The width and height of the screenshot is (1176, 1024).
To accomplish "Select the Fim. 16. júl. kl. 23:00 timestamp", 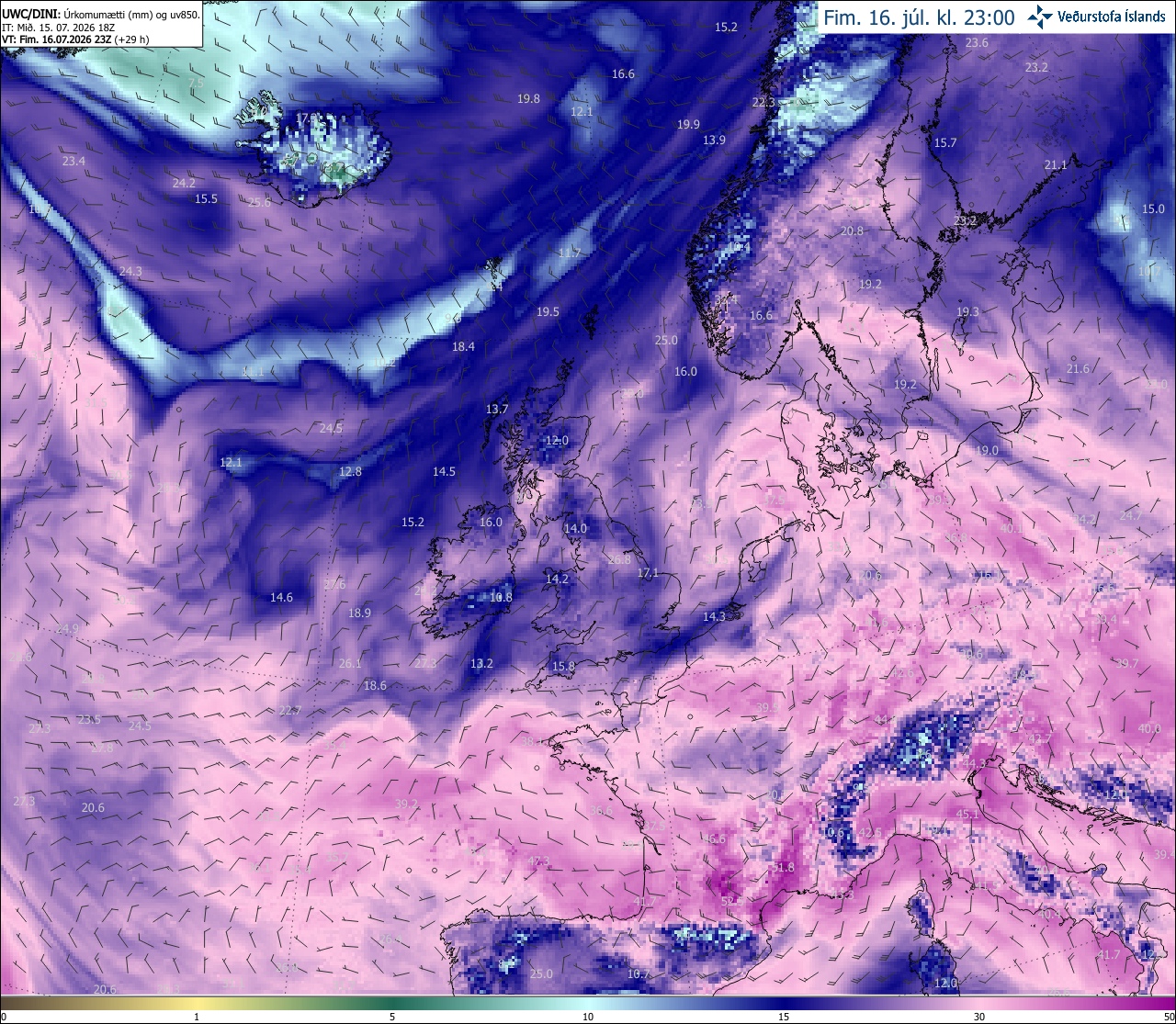I will point(919,17).
